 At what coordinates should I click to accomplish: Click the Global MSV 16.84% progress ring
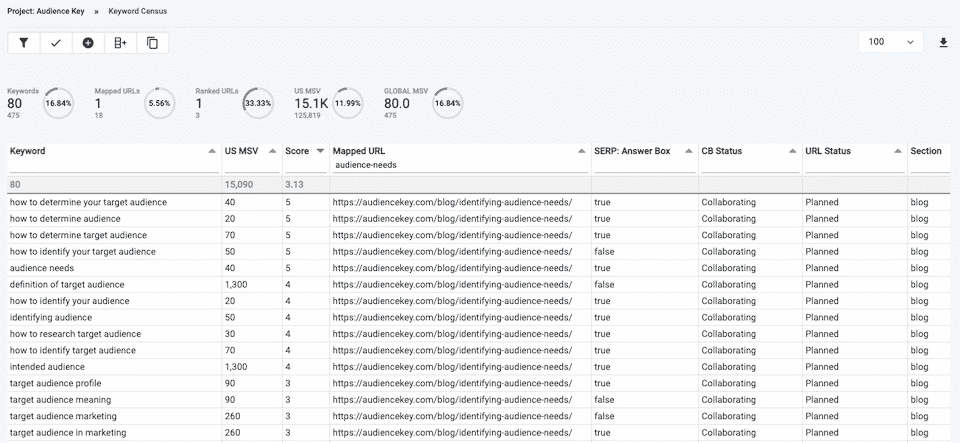[448, 103]
